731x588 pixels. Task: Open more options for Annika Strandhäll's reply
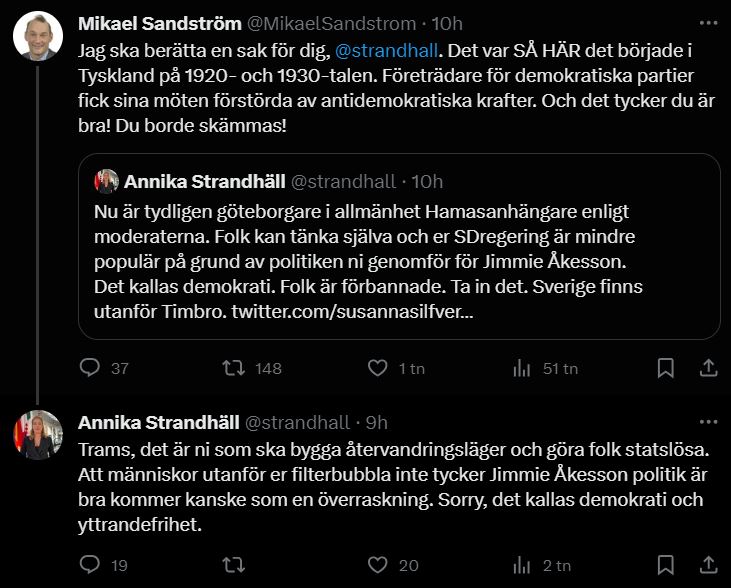pos(708,422)
